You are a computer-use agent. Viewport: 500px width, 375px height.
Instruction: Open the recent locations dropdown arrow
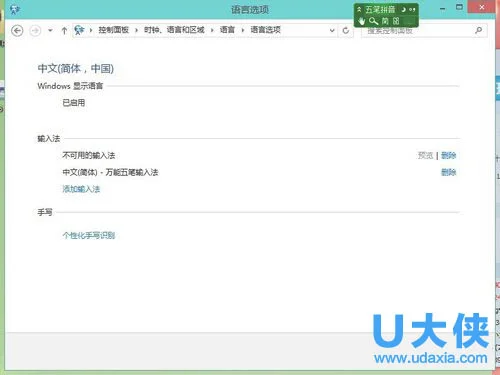pyautogui.click(x=50, y=30)
